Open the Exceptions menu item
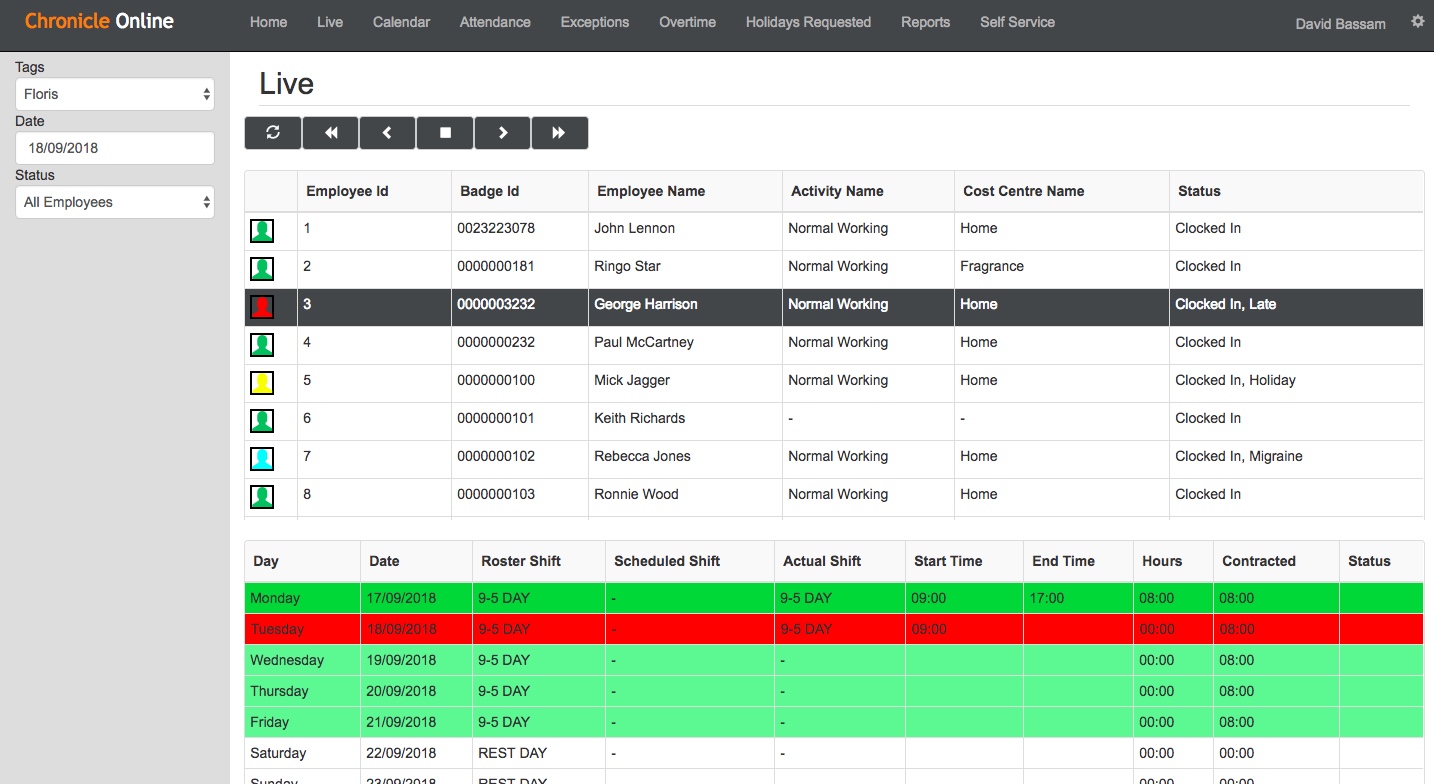The width and height of the screenshot is (1434, 784). (x=595, y=22)
